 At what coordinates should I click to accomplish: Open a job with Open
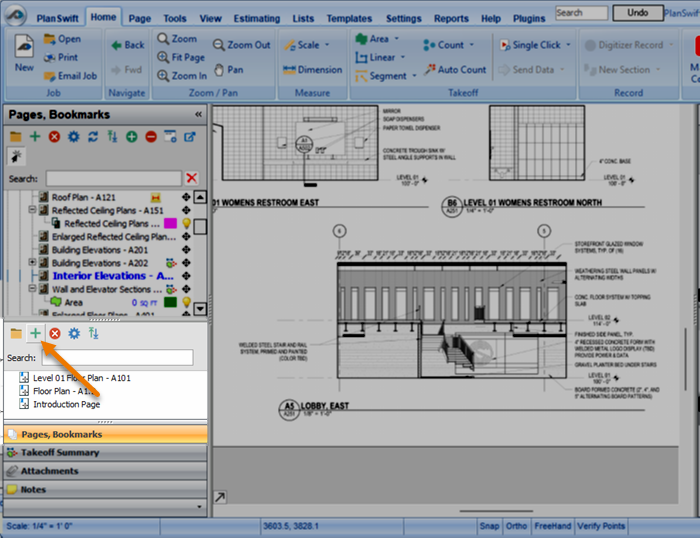62,39
